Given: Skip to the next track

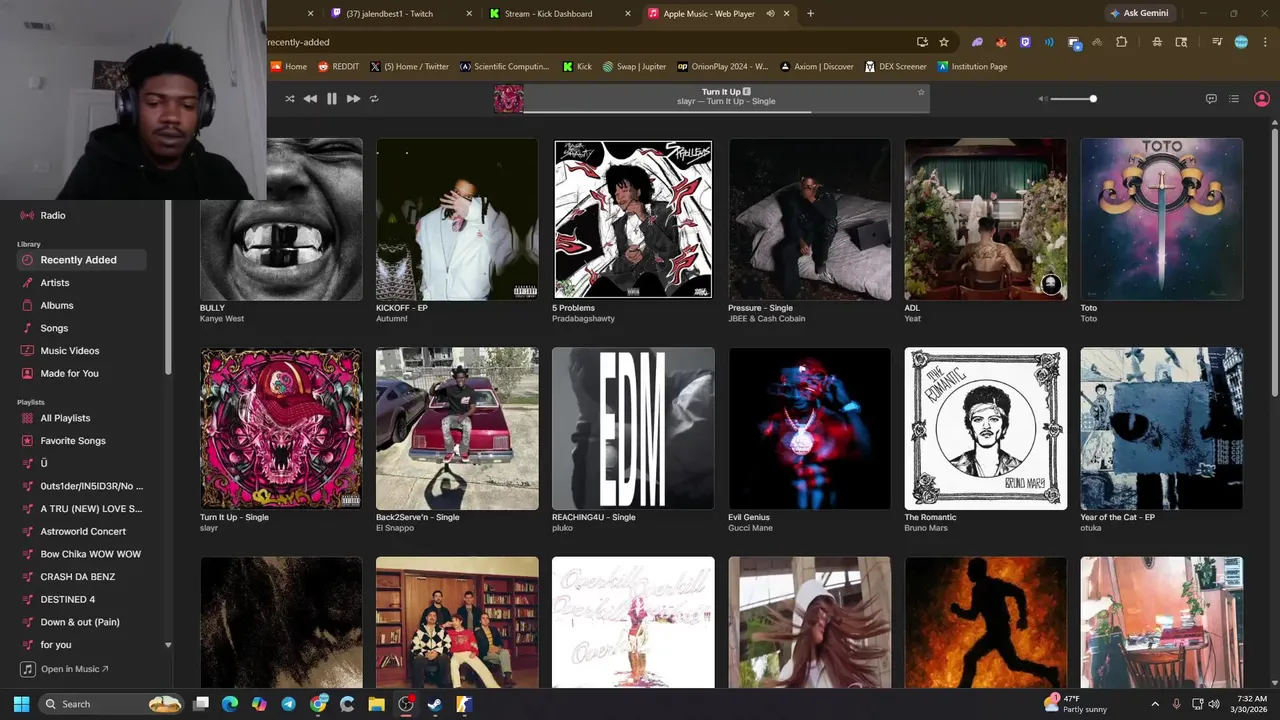Looking at the screenshot, I should [353, 99].
